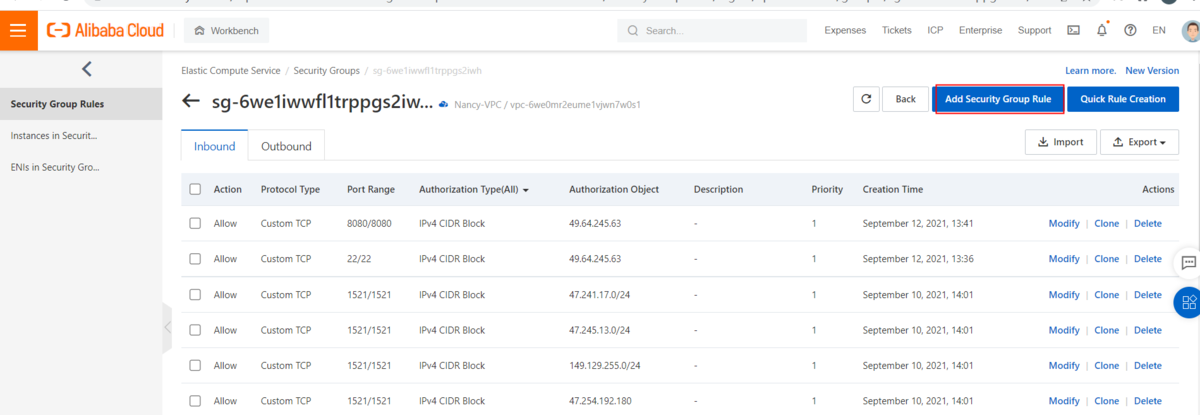Open the help question mark icon

[1130, 31]
